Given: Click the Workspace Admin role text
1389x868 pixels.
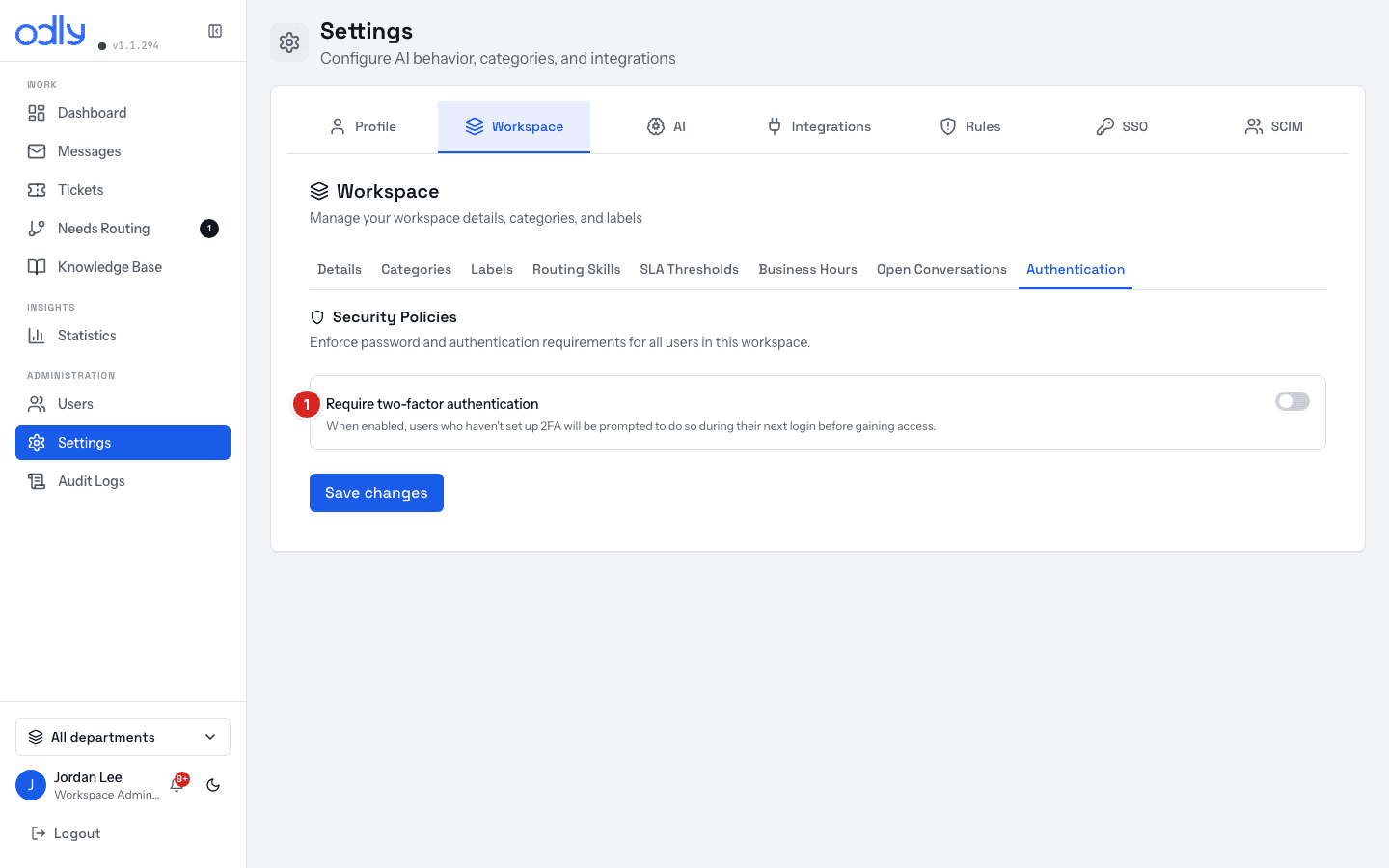Looking at the screenshot, I should coord(107,795).
